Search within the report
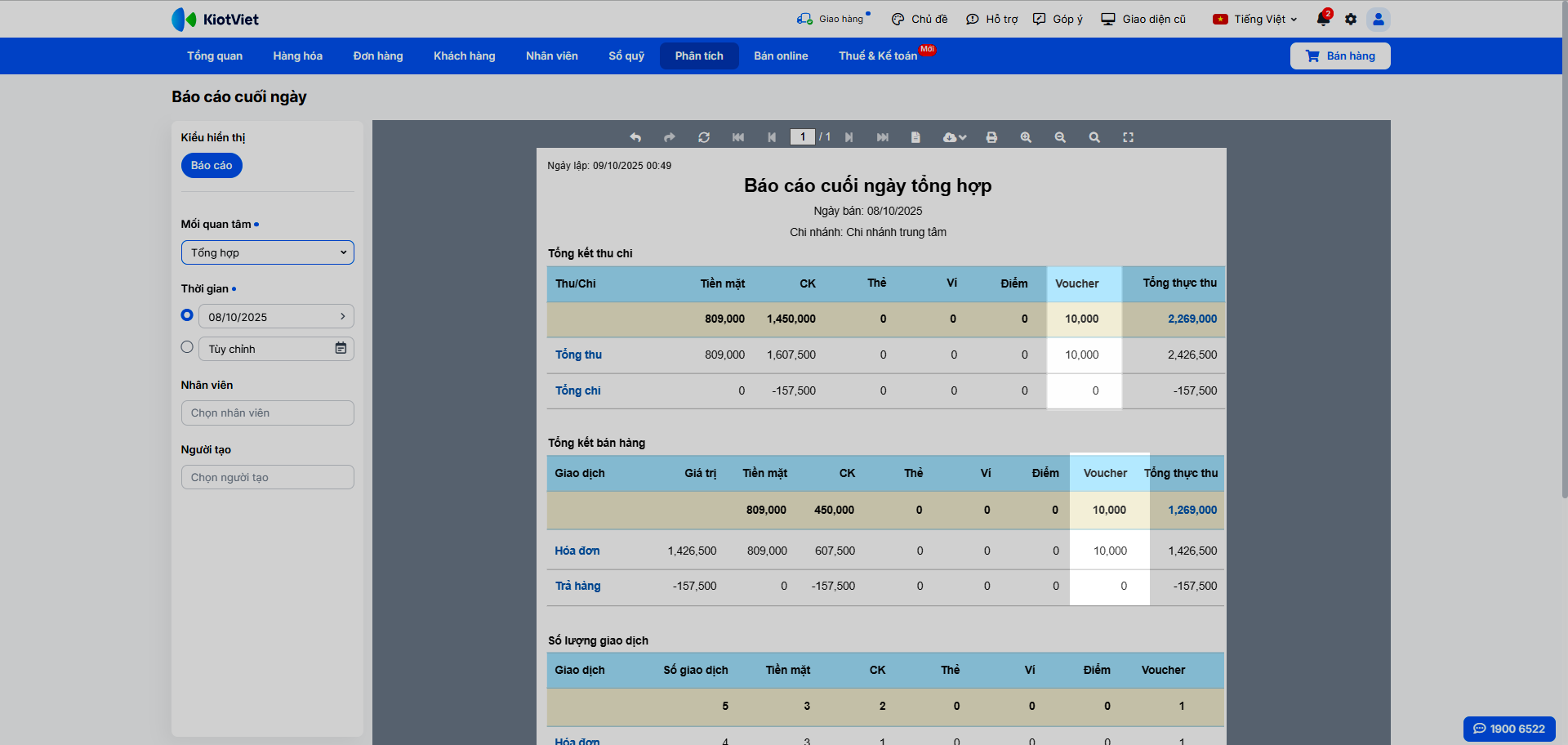This screenshot has height=745, width=1568. click(x=1094, y=137)
